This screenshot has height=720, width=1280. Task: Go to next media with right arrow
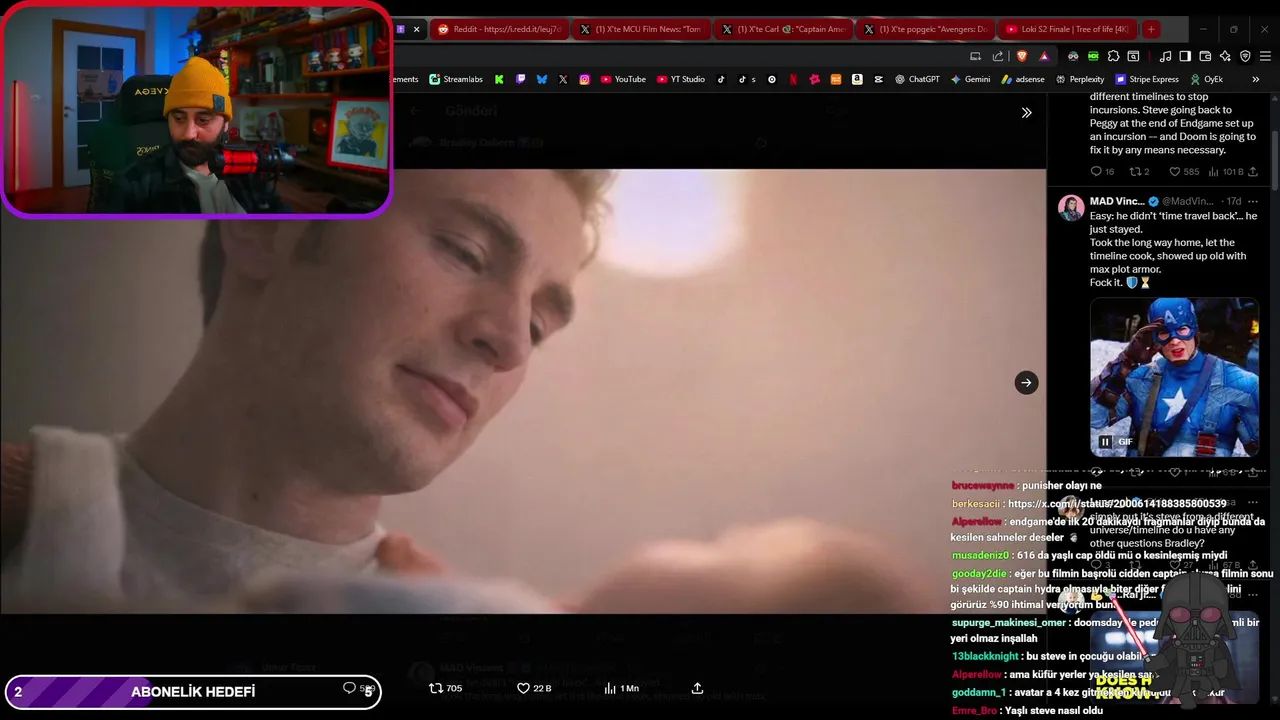(x=1026, y=382)
